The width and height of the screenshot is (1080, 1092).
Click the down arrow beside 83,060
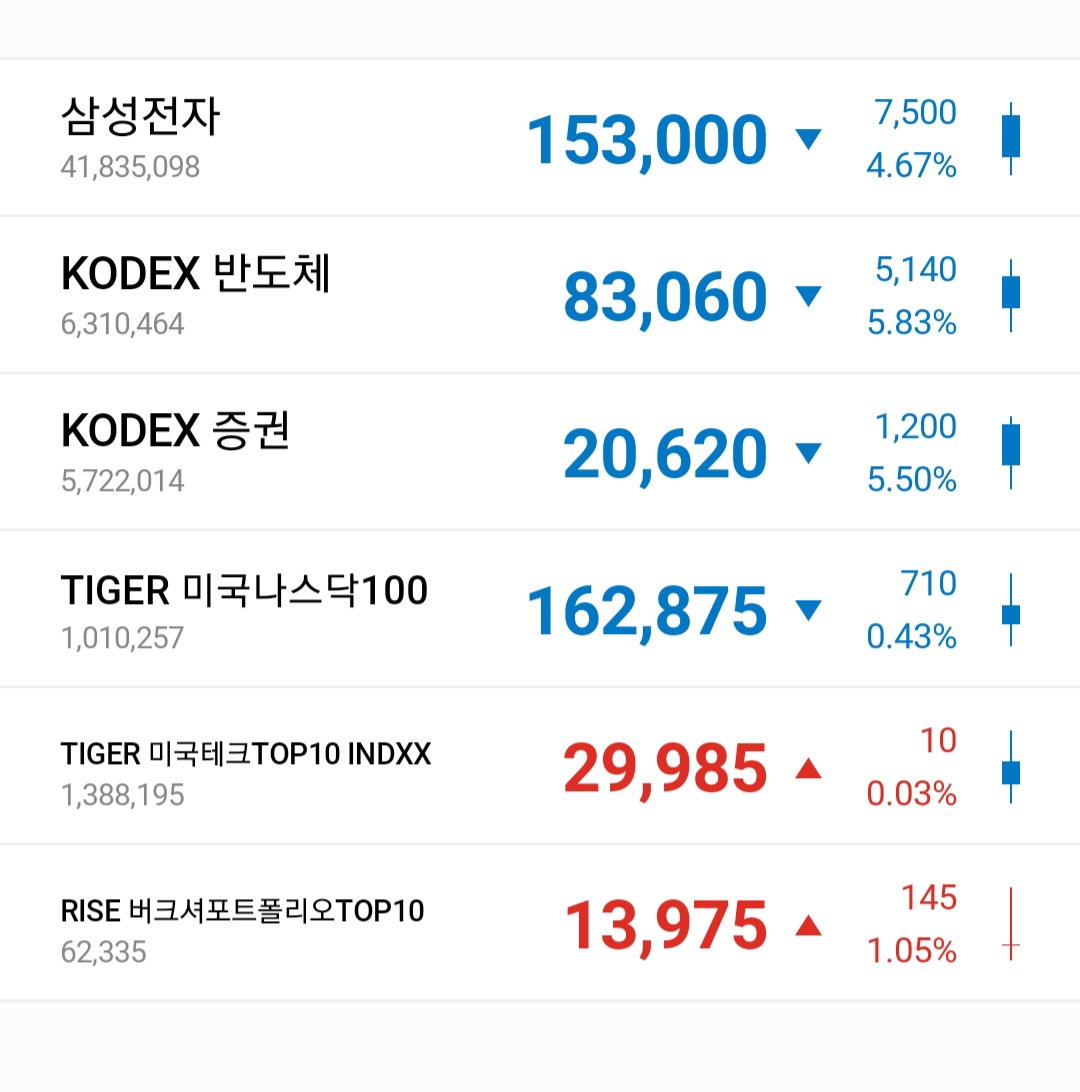808,296
